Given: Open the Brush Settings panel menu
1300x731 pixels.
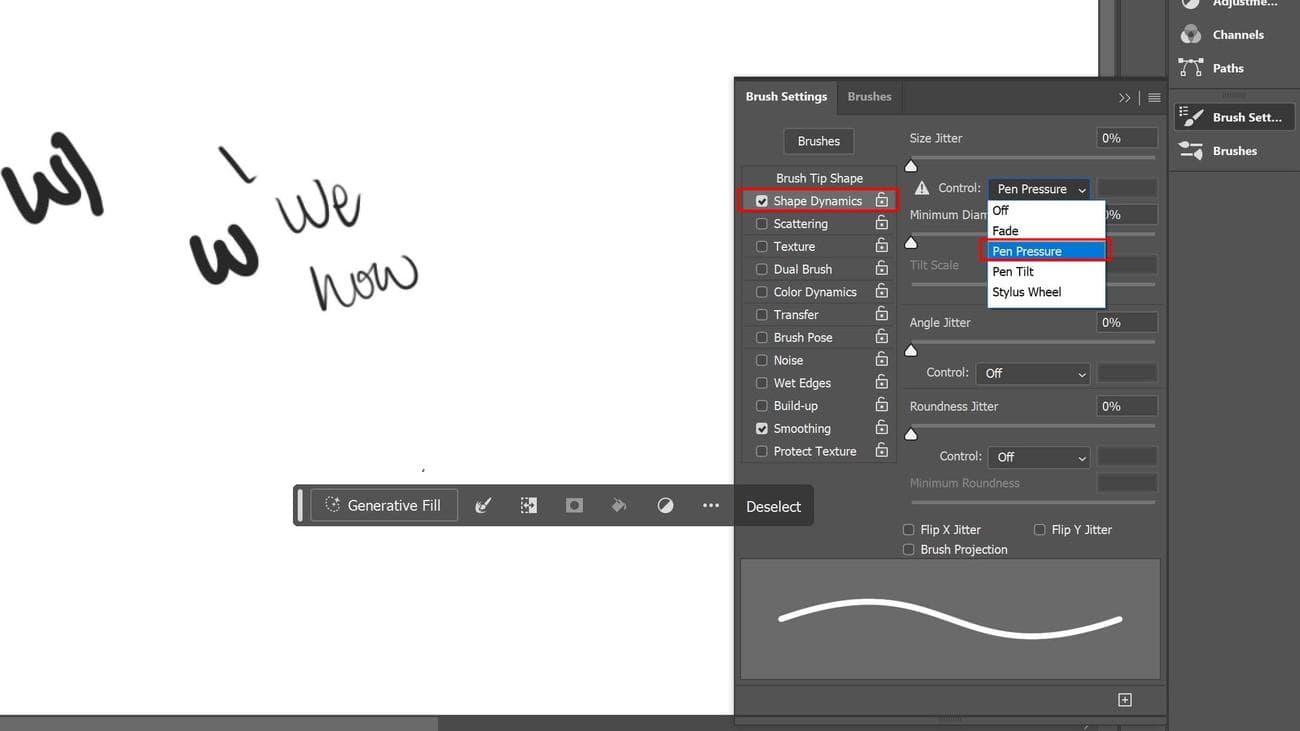Looking at the screenshot, I should (1154, 97).
